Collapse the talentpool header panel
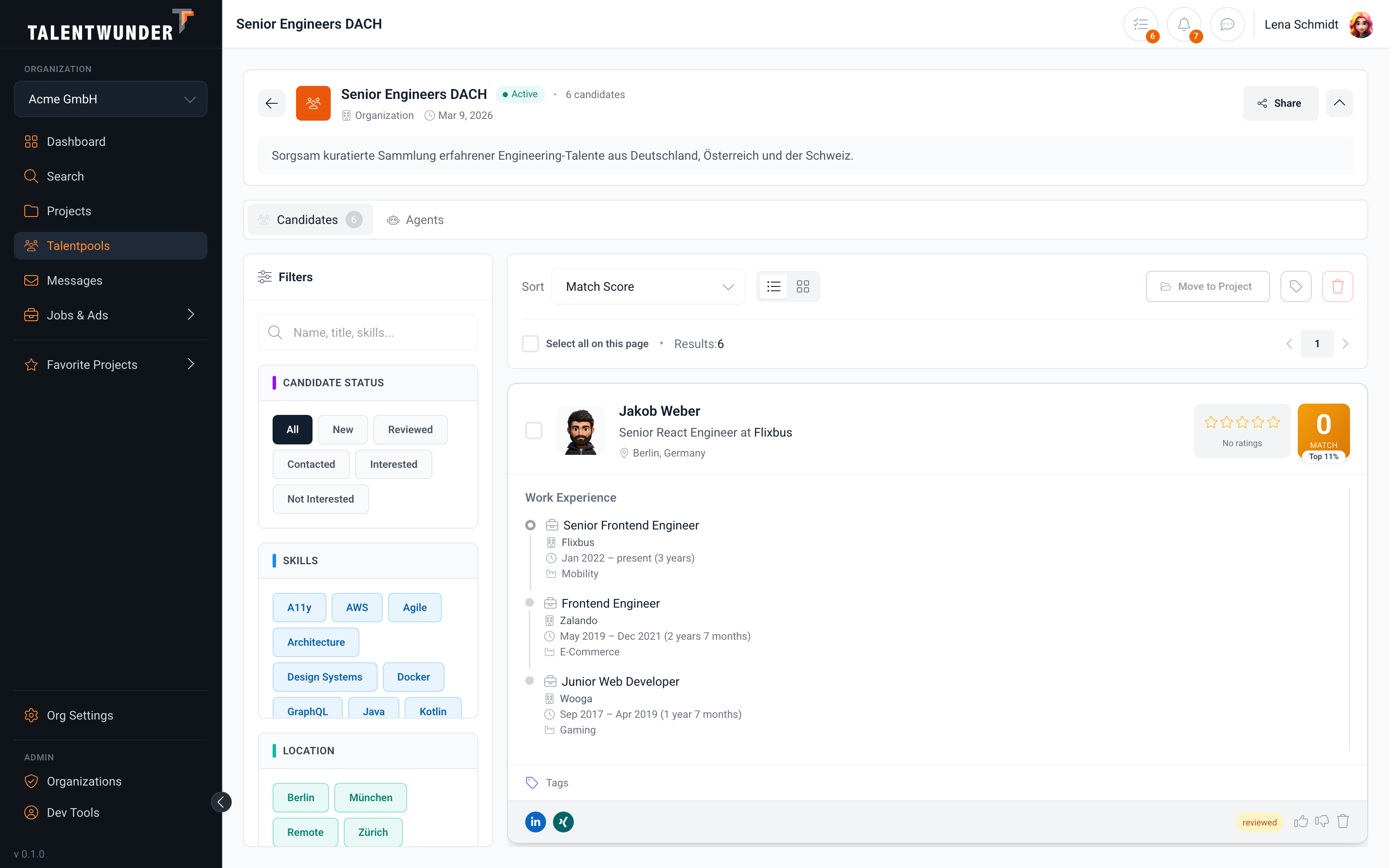Viewport: 1389px width, 868px height. pos(1339,103)
